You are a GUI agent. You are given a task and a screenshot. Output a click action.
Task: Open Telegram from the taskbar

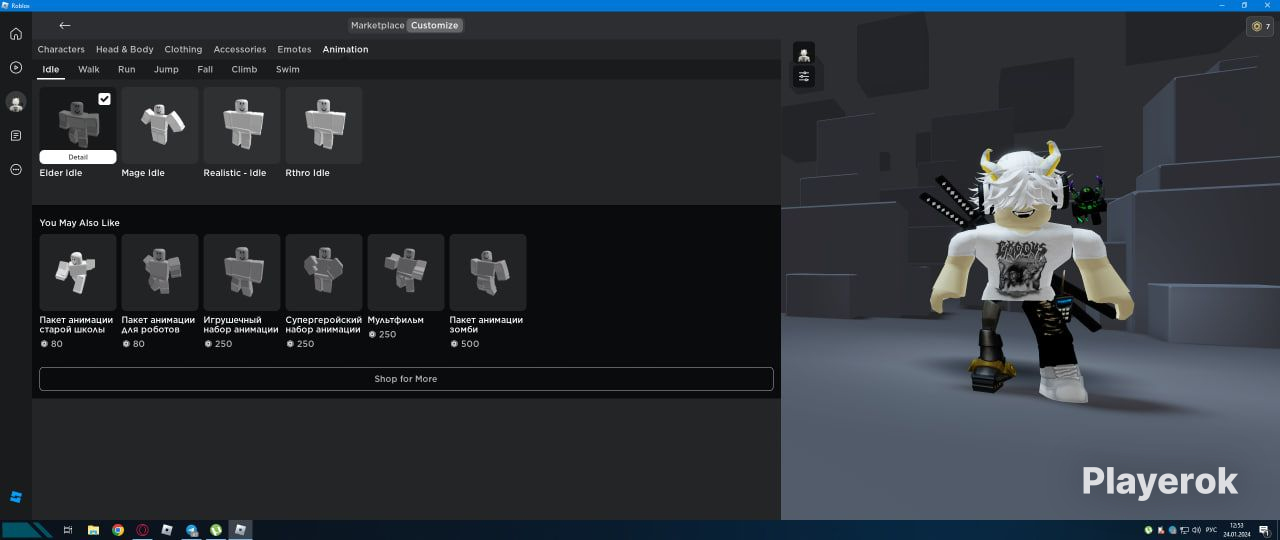[192, 530]
